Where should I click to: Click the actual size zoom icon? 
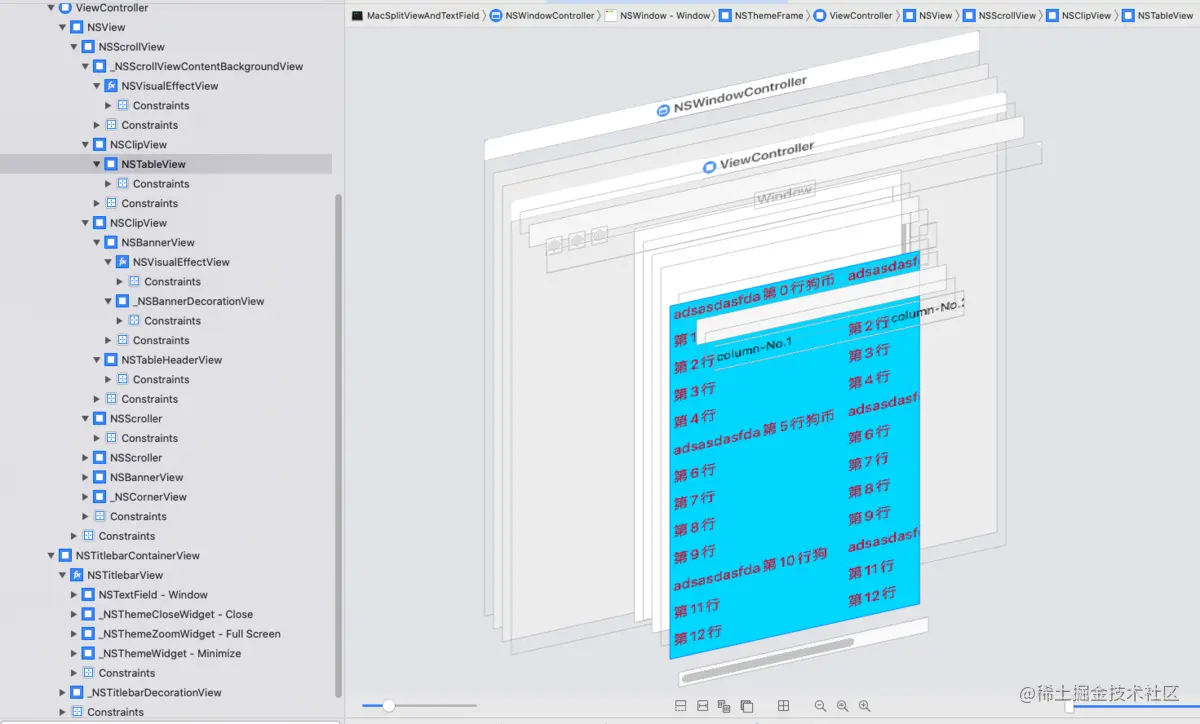842,706
